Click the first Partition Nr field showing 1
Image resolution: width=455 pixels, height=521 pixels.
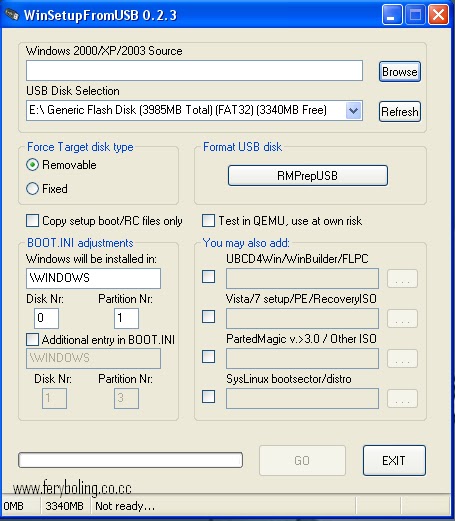(126, 318)
